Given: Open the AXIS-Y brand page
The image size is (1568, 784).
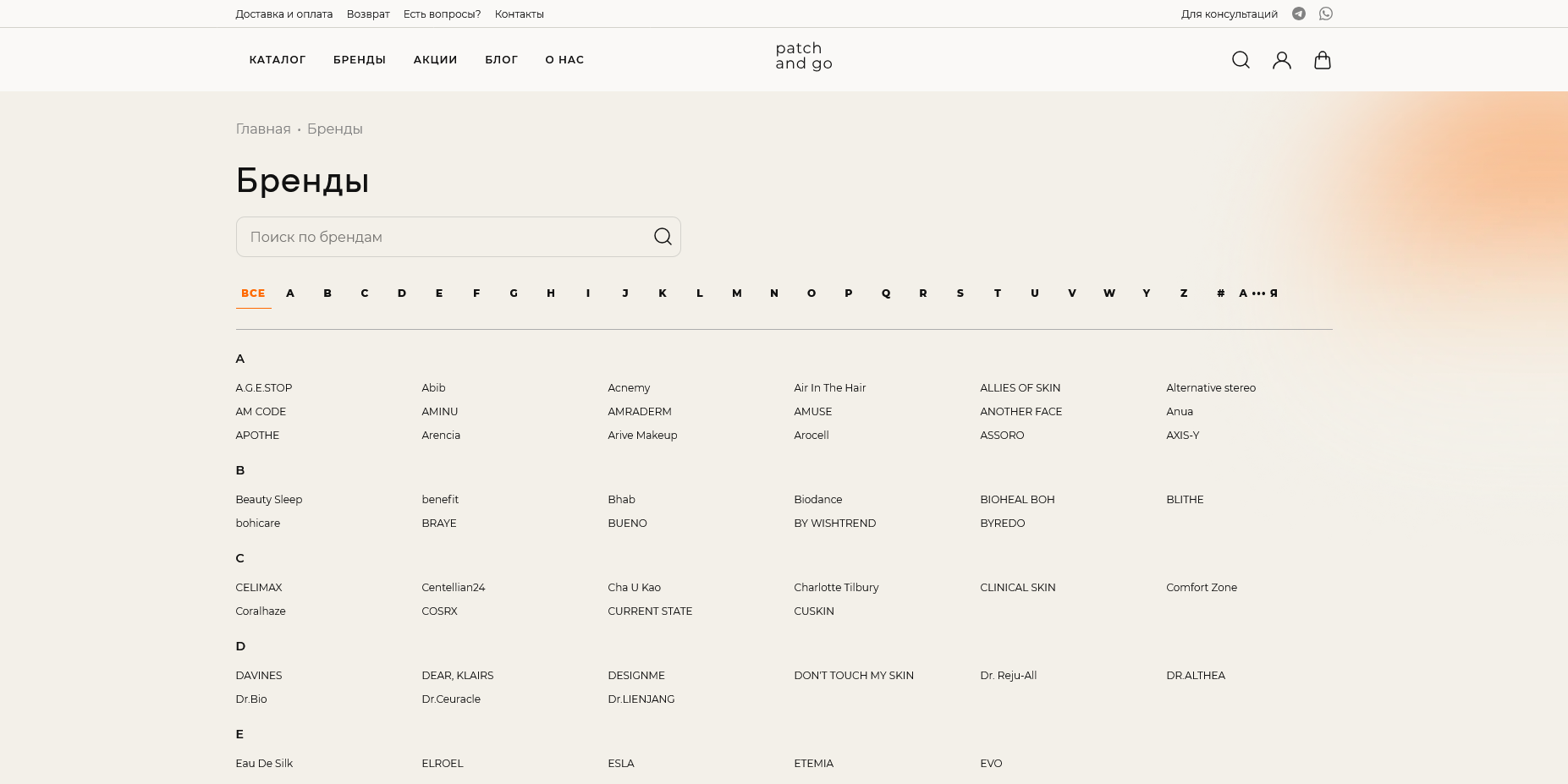Looking at the screenshot, I should 1183,436.
